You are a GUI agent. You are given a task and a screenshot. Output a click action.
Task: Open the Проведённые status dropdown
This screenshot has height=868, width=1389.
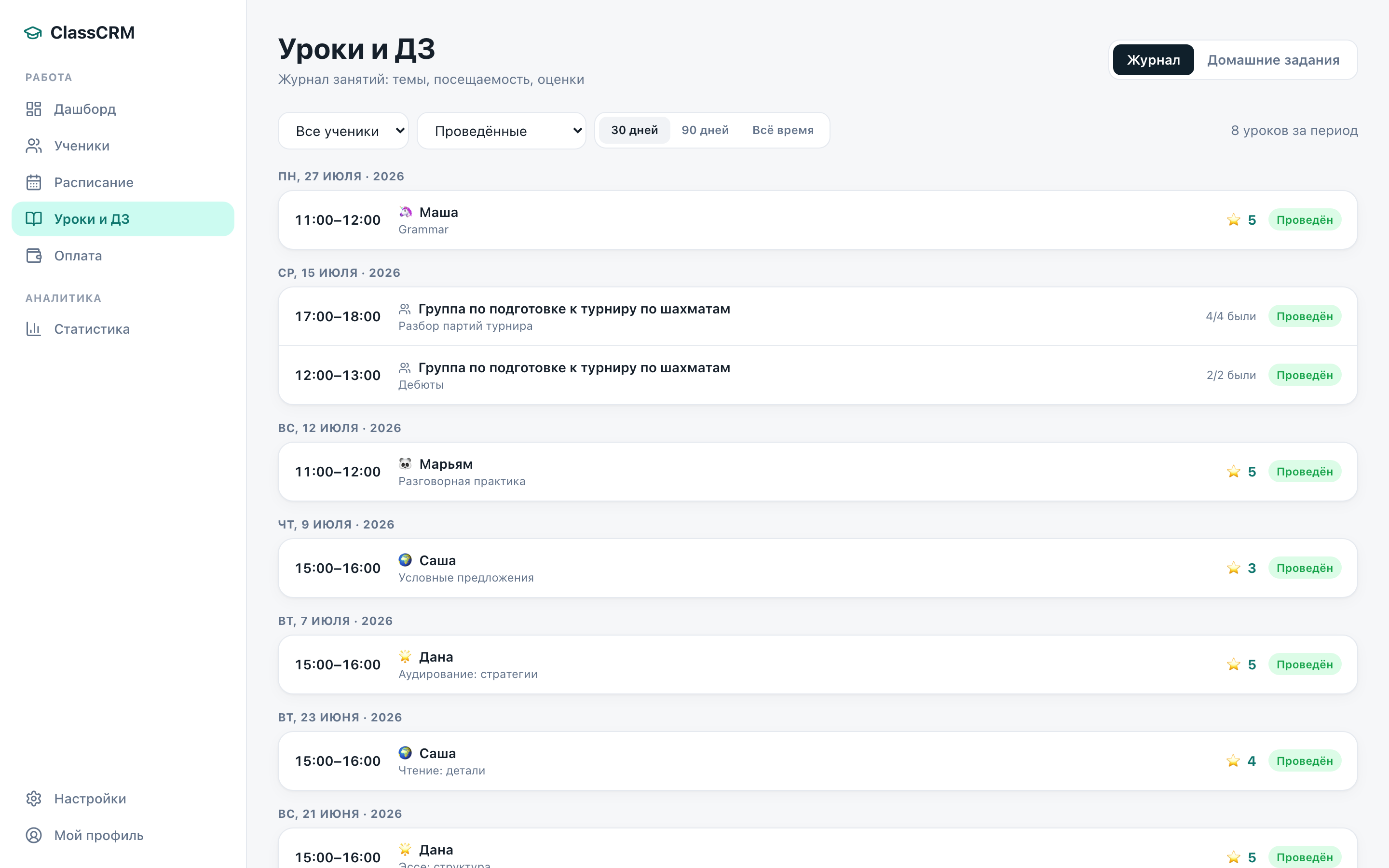501,131
